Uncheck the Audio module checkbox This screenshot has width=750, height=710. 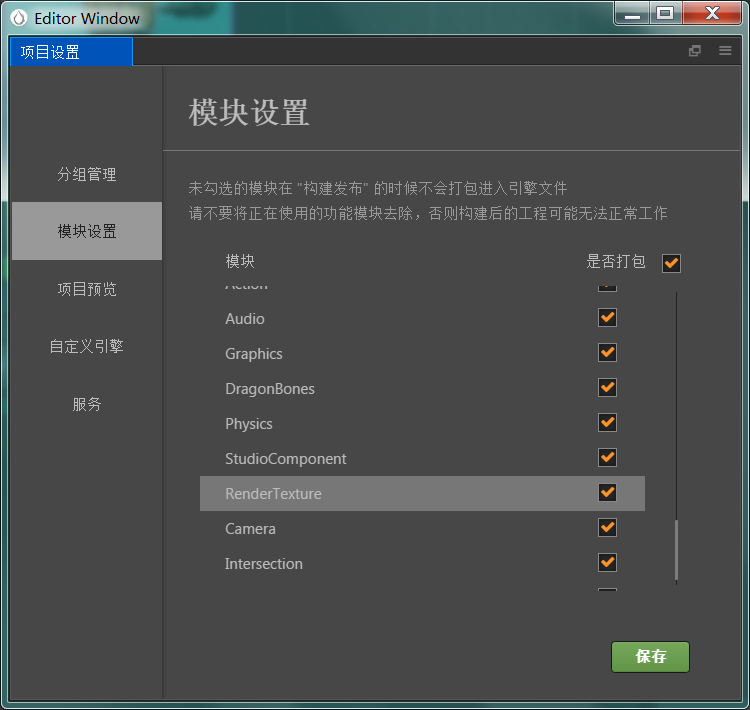pyautogui.click(x=607, y=318)
